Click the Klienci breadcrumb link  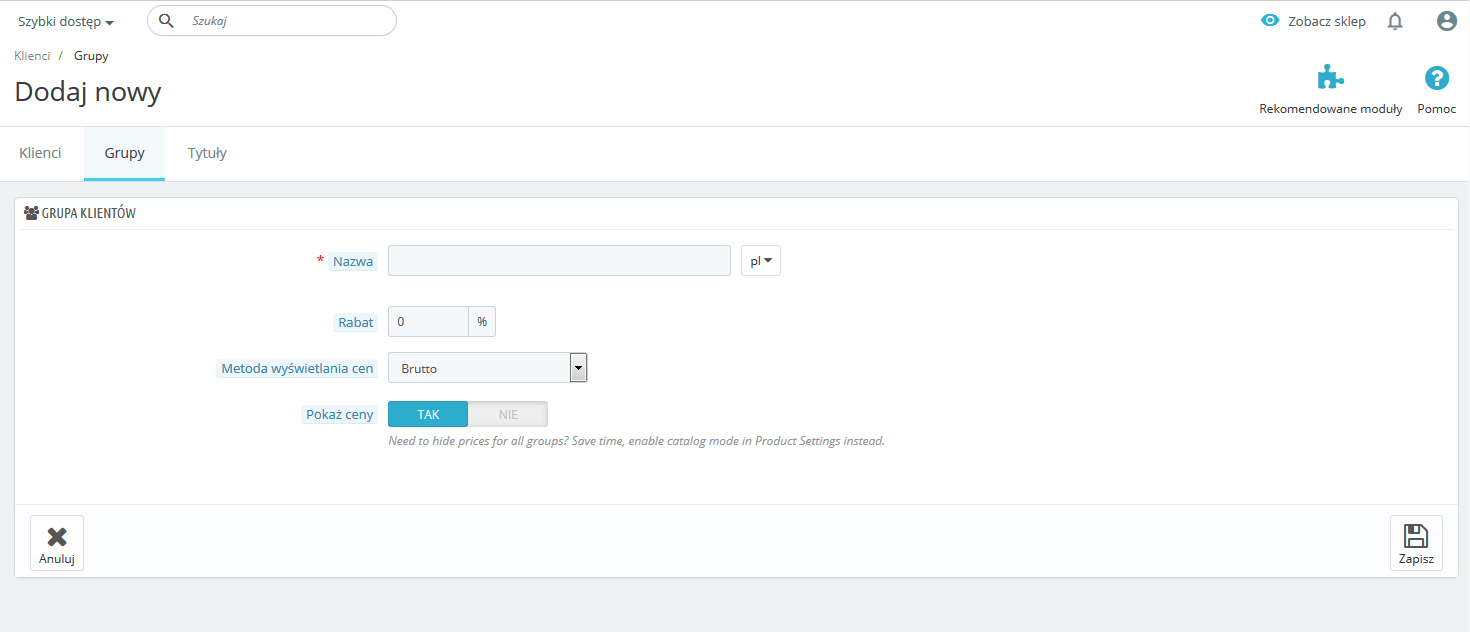(32, 56)
